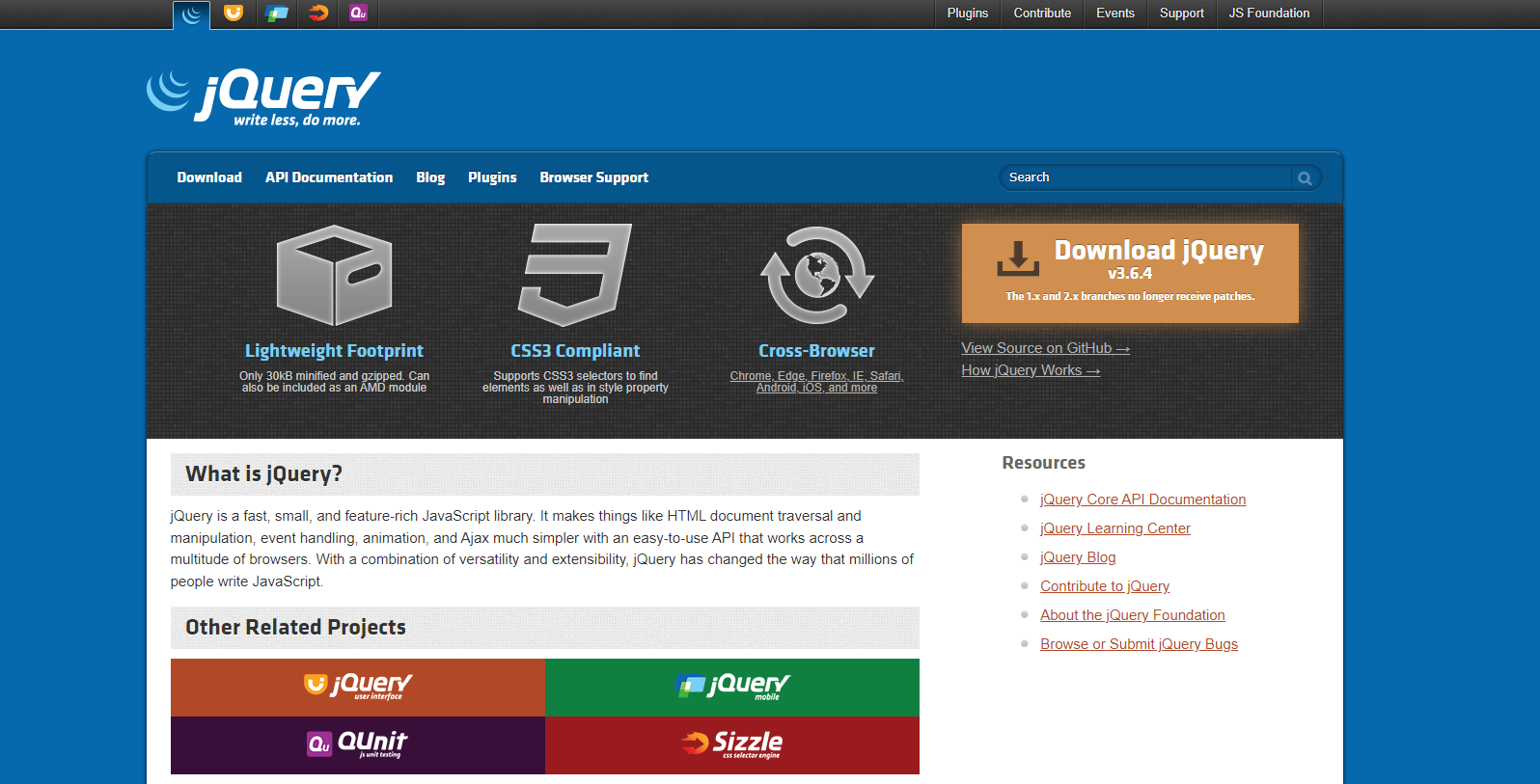Open Events in the top bar
Viewport: 1540px width, 784px height.
[x=1115, y=13]
